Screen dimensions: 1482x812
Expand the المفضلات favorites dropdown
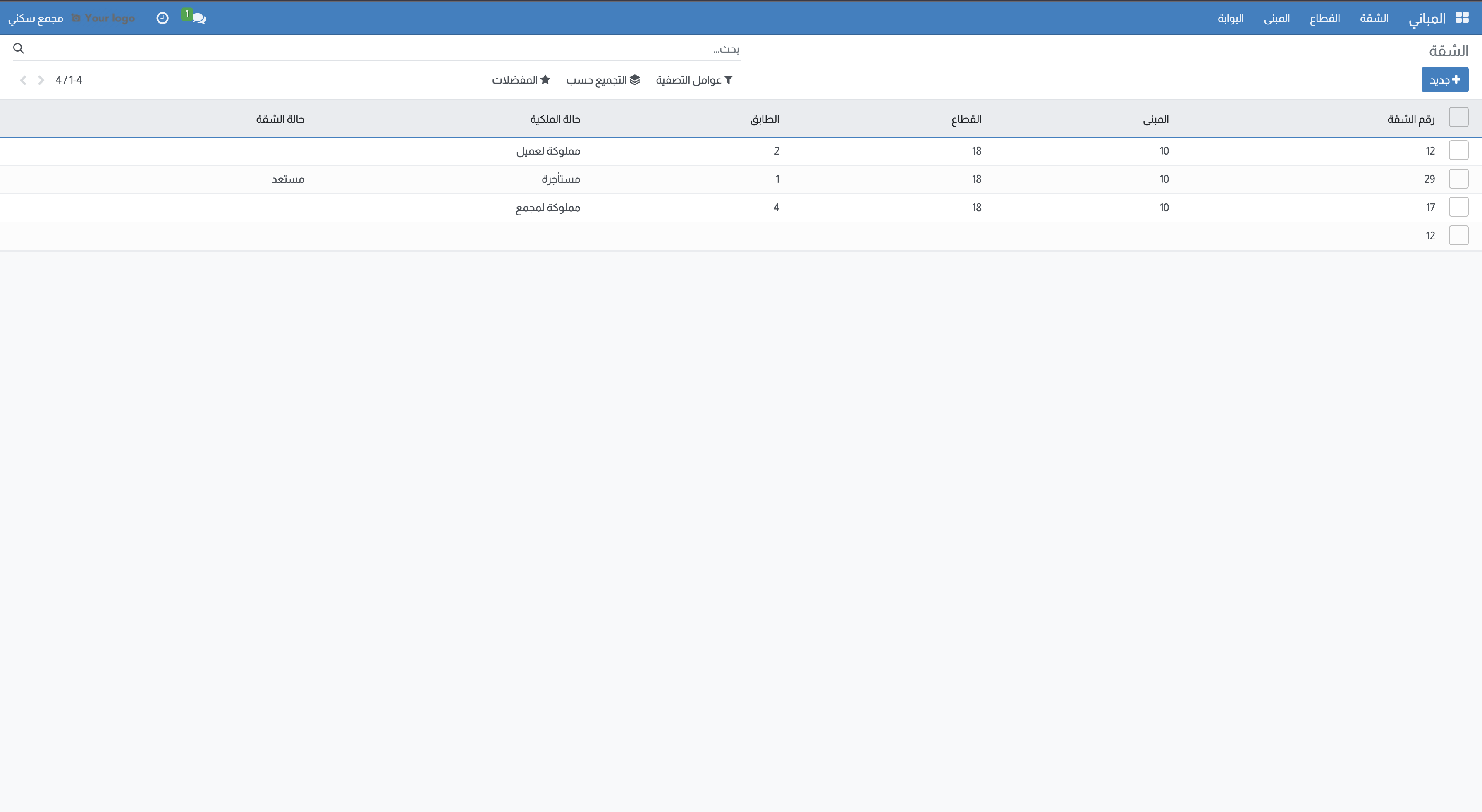point(521,80)
